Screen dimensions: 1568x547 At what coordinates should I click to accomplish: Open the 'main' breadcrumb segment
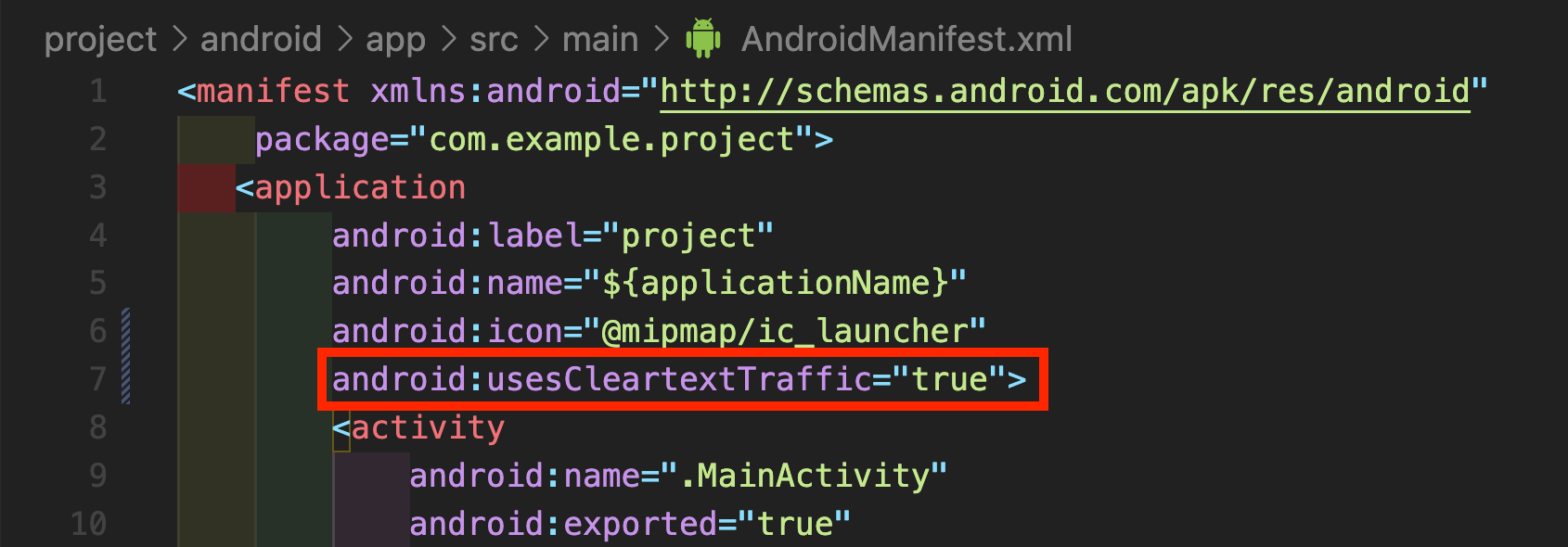[600, 39]
